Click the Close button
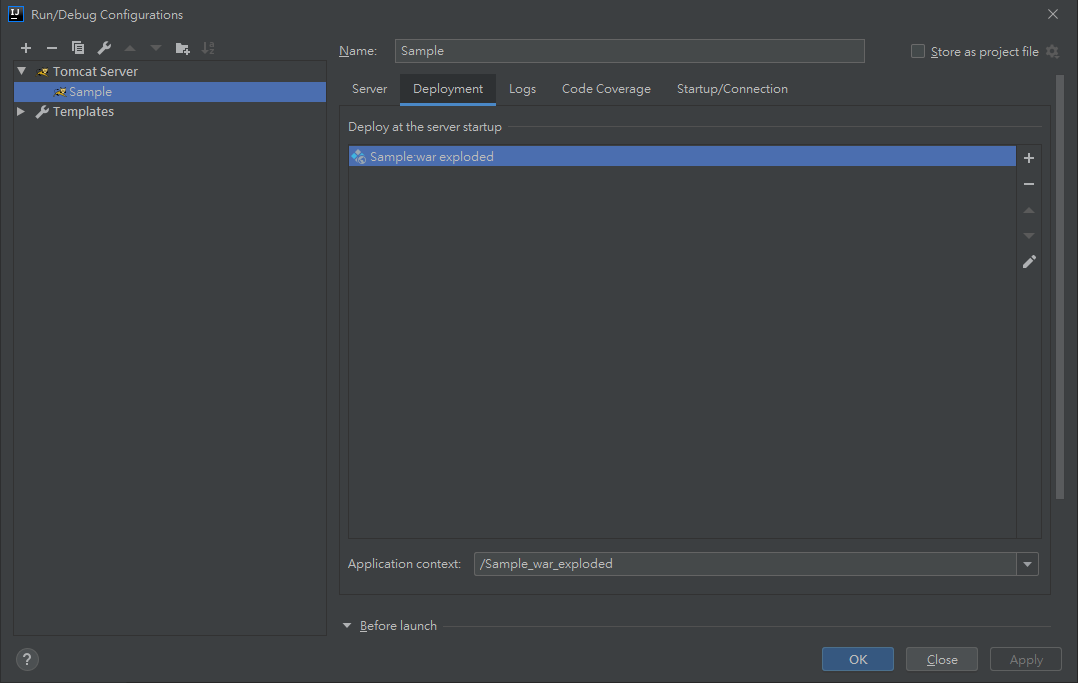The height and width of the screenshot is (683, 1078). [941, 659]
